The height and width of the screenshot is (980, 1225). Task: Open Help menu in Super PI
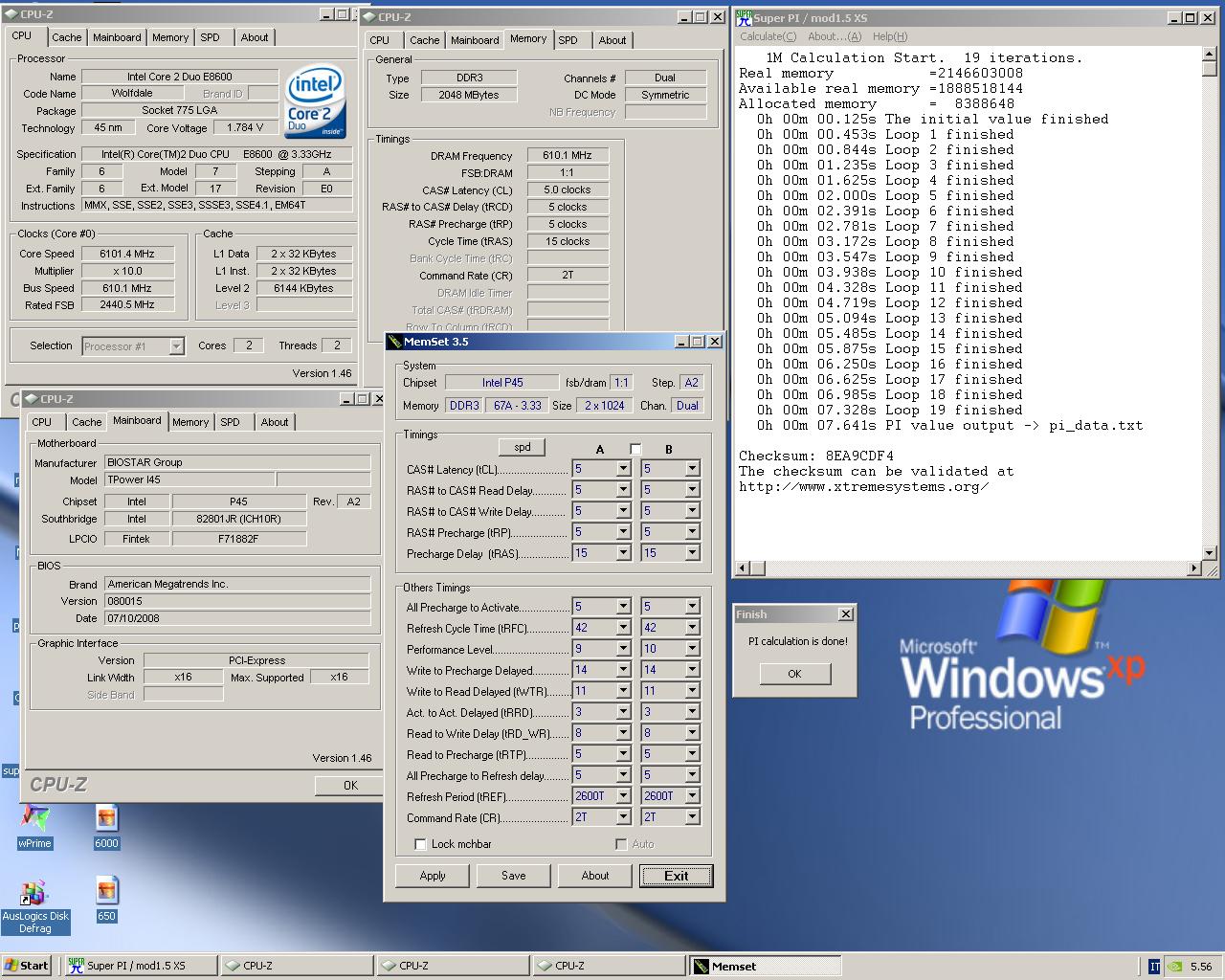click(x=889, y=36)
